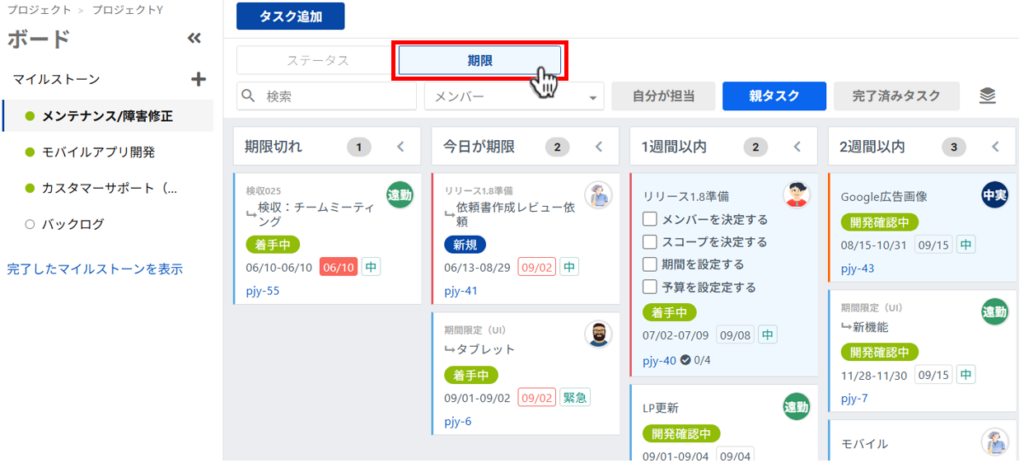The height and width of the screenshot is (463, 1024).
Task: Collapse the 期限切れ column
Action: pos(401,147)
